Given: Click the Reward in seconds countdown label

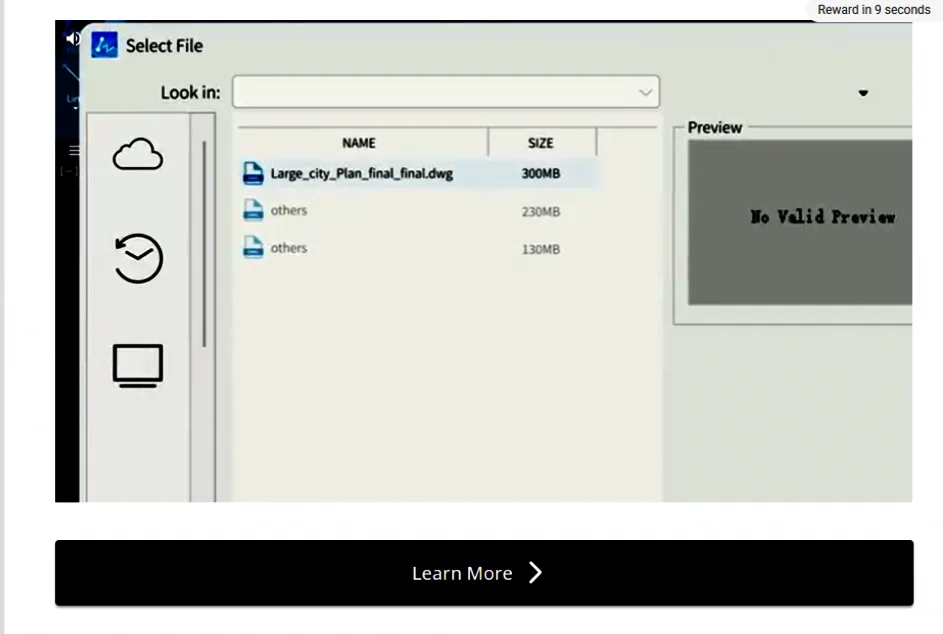Looking at the screenshot, I should point(873,10).
